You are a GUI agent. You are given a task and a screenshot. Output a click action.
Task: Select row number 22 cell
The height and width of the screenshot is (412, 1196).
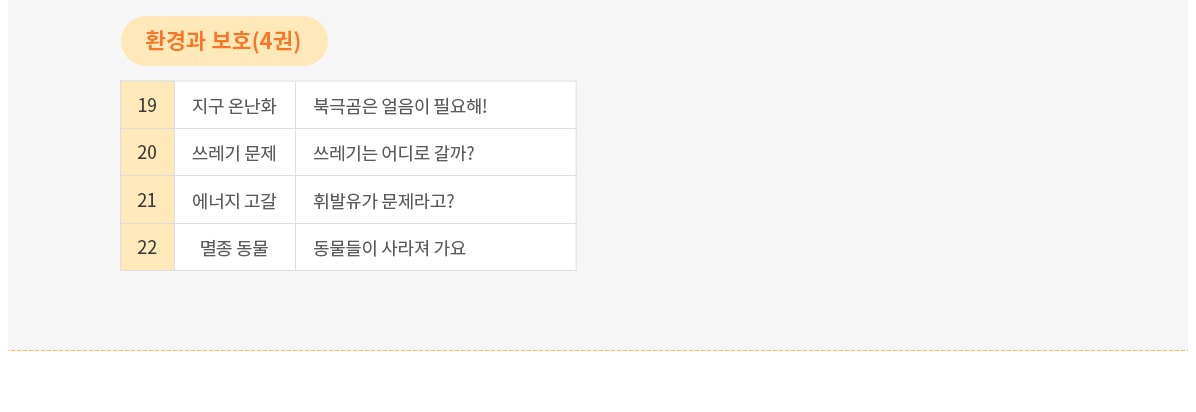point(147,247)
